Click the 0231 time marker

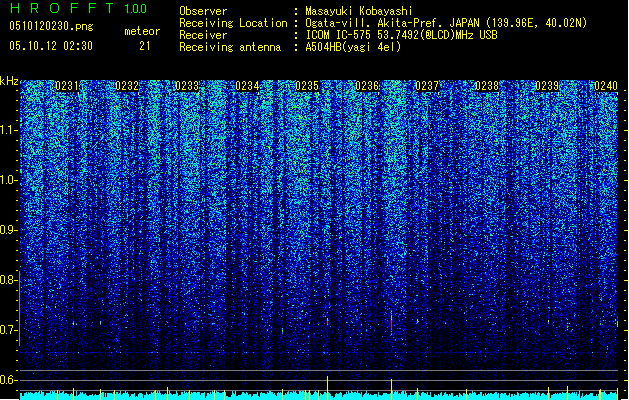pyautogui.click(x=67, y=86)
